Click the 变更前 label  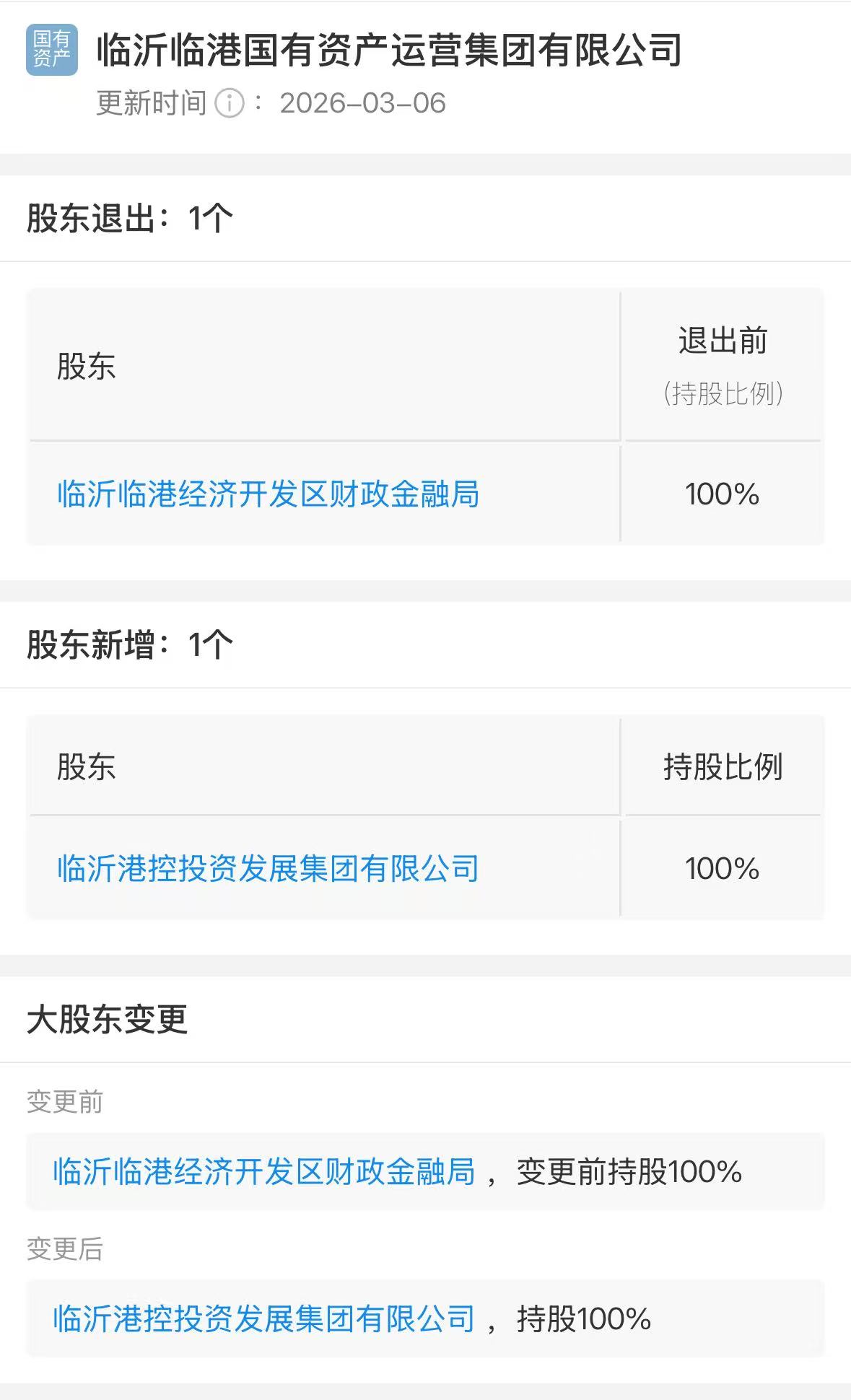pos(65,1102)
